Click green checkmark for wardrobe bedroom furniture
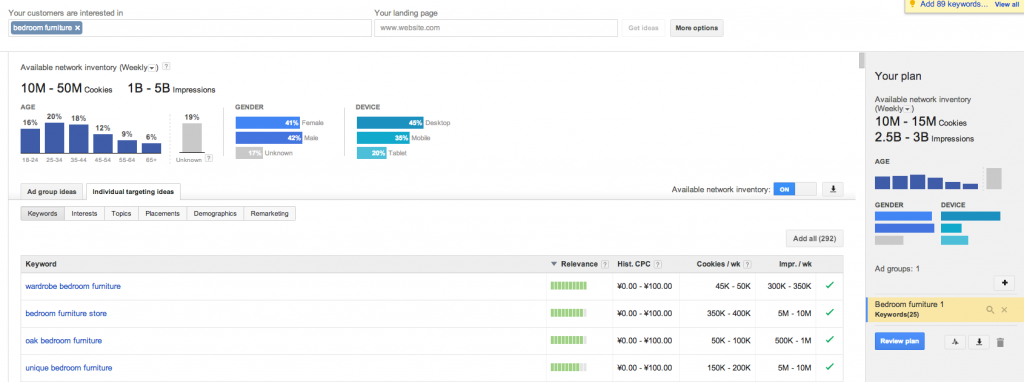Viewport: 1024px width, 382px height. click(829, 285)
